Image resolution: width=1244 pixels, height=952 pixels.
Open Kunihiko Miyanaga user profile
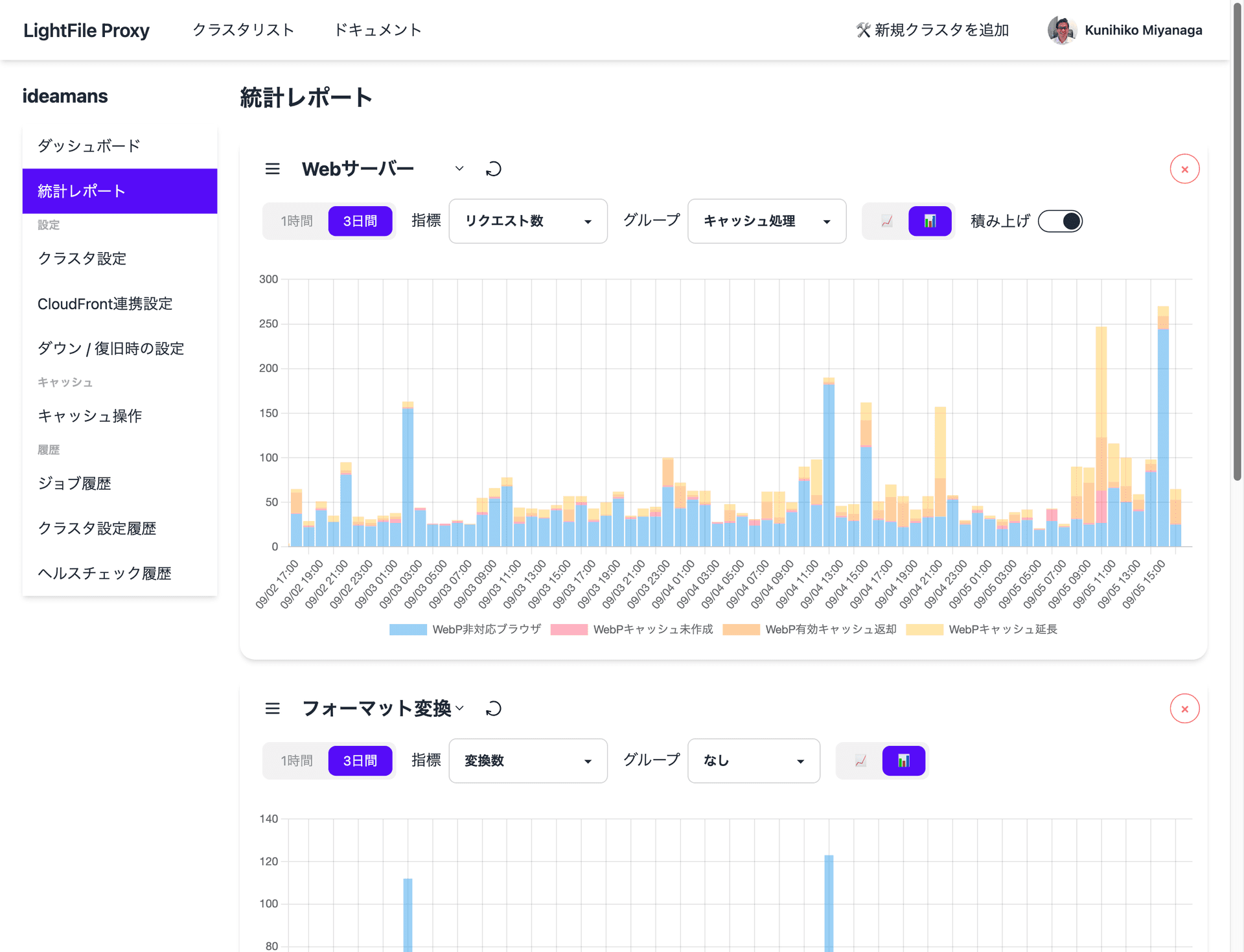(x=1125, y=30)
